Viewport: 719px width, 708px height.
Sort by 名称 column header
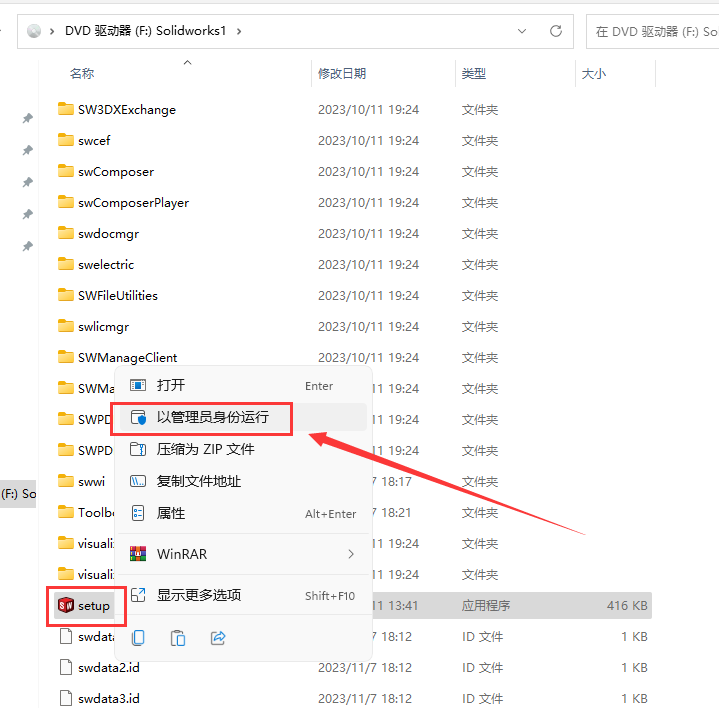[82, 73]
